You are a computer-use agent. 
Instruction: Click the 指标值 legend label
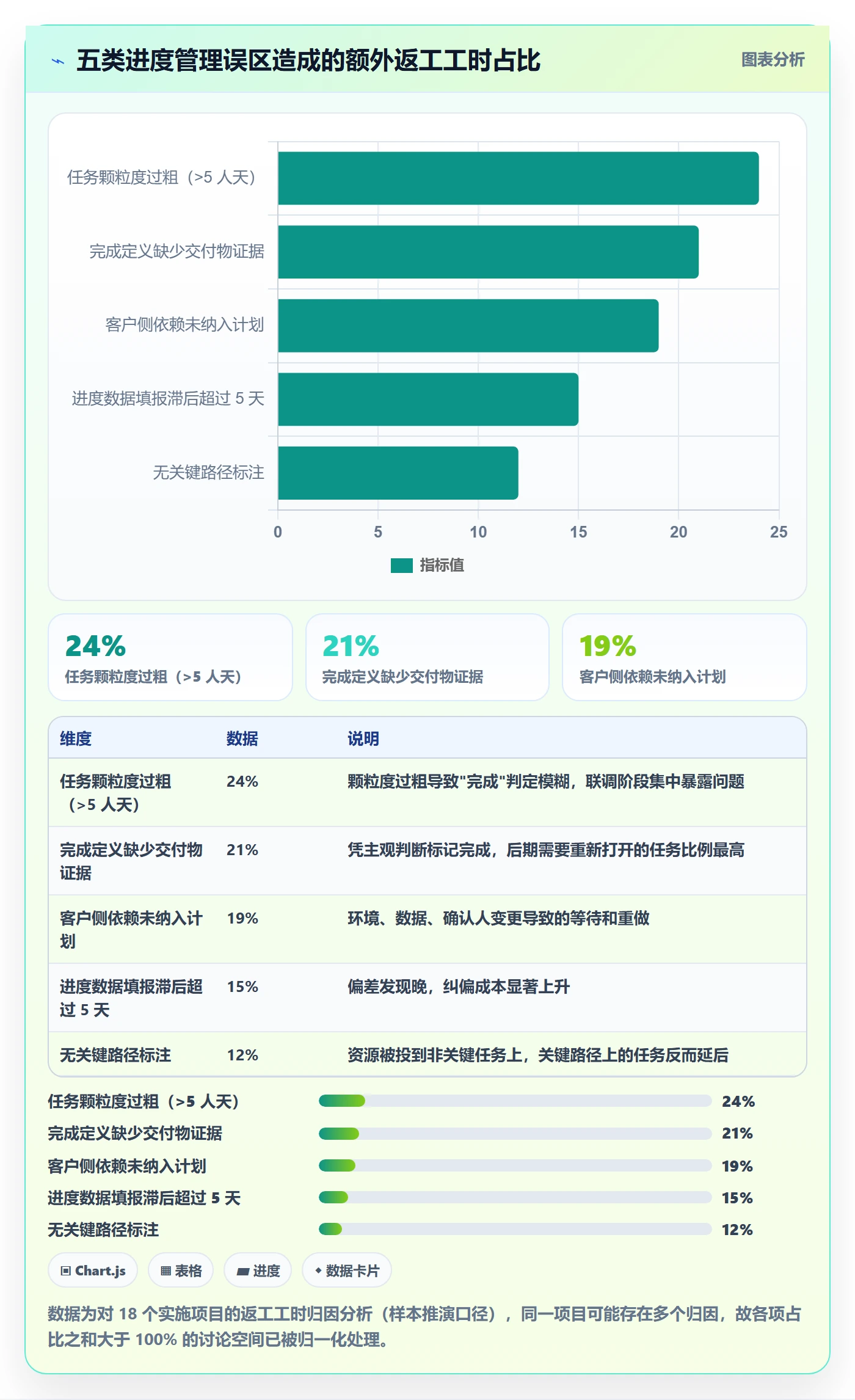pos(442,566)
